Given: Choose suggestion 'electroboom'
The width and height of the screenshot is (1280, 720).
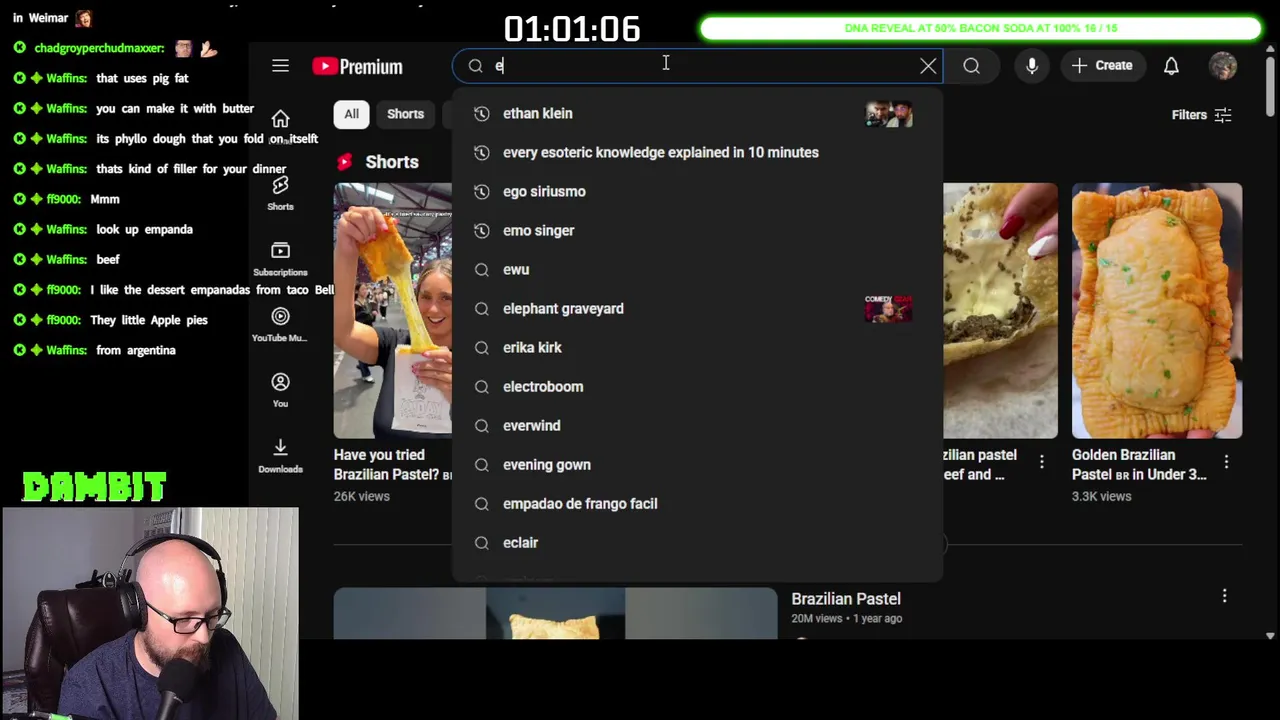Looking at the screenshot, I should 697,387.
